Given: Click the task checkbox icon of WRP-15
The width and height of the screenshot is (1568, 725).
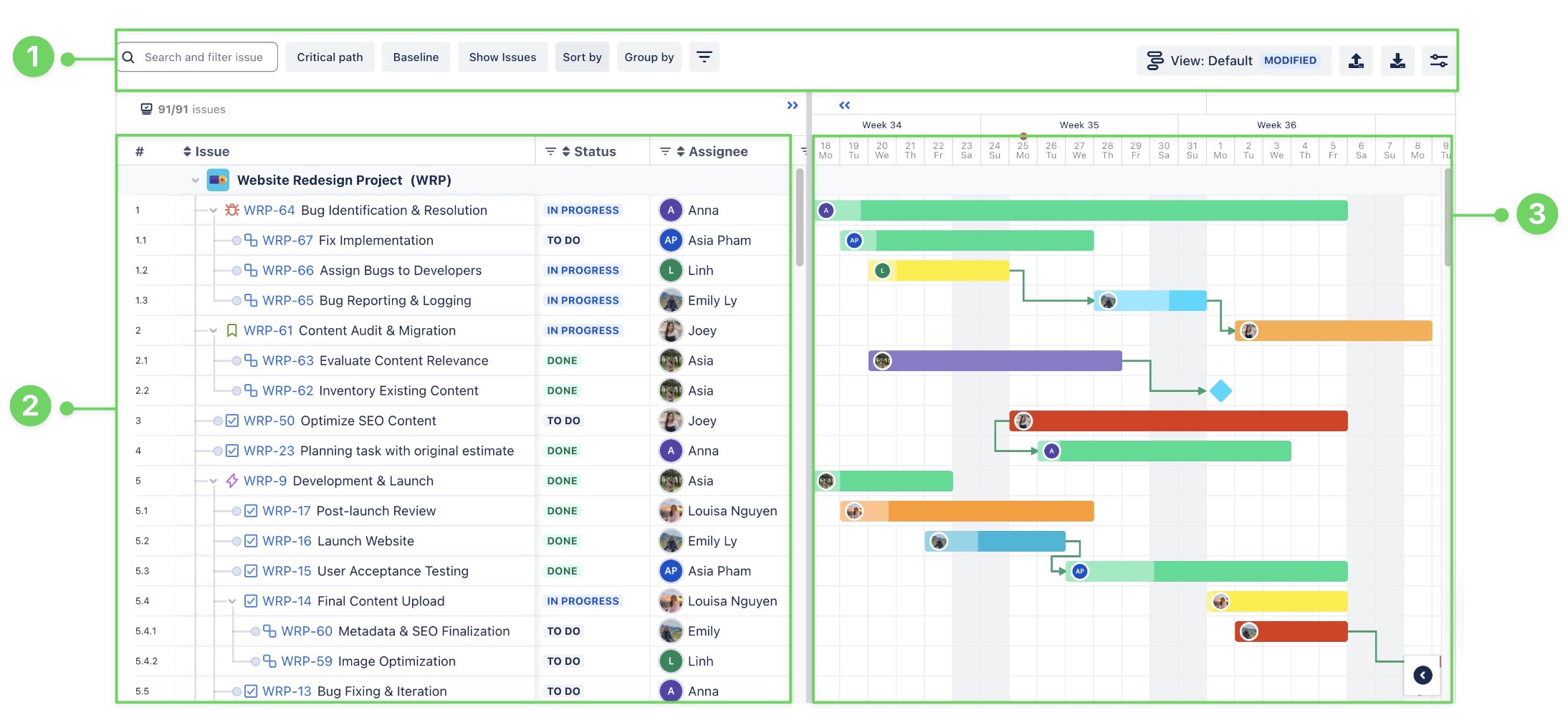Looking at the screenshot, I should click(x=251, y=571).
